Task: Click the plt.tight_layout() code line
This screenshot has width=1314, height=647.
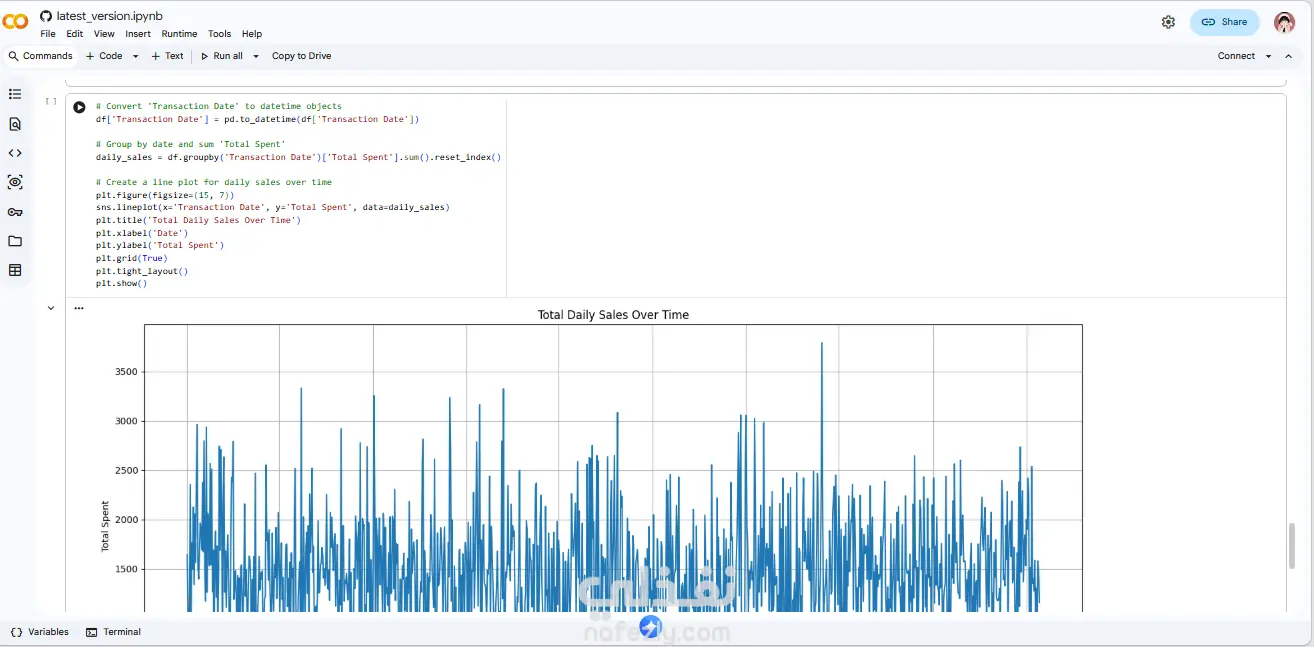Action: pyautogui.click(x=142, y=271)
